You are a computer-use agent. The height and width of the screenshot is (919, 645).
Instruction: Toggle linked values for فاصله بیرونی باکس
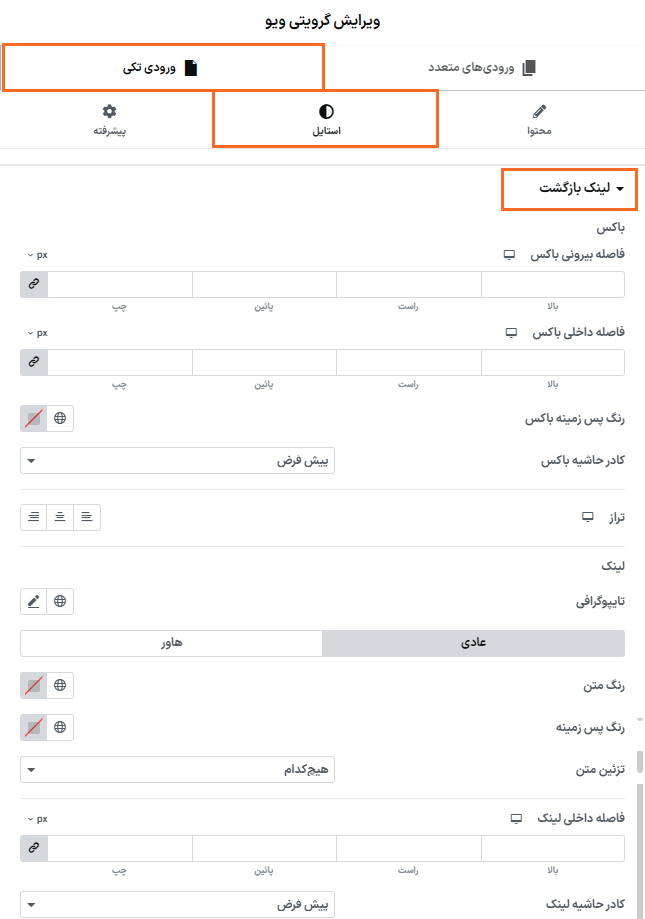pos(33,284)
